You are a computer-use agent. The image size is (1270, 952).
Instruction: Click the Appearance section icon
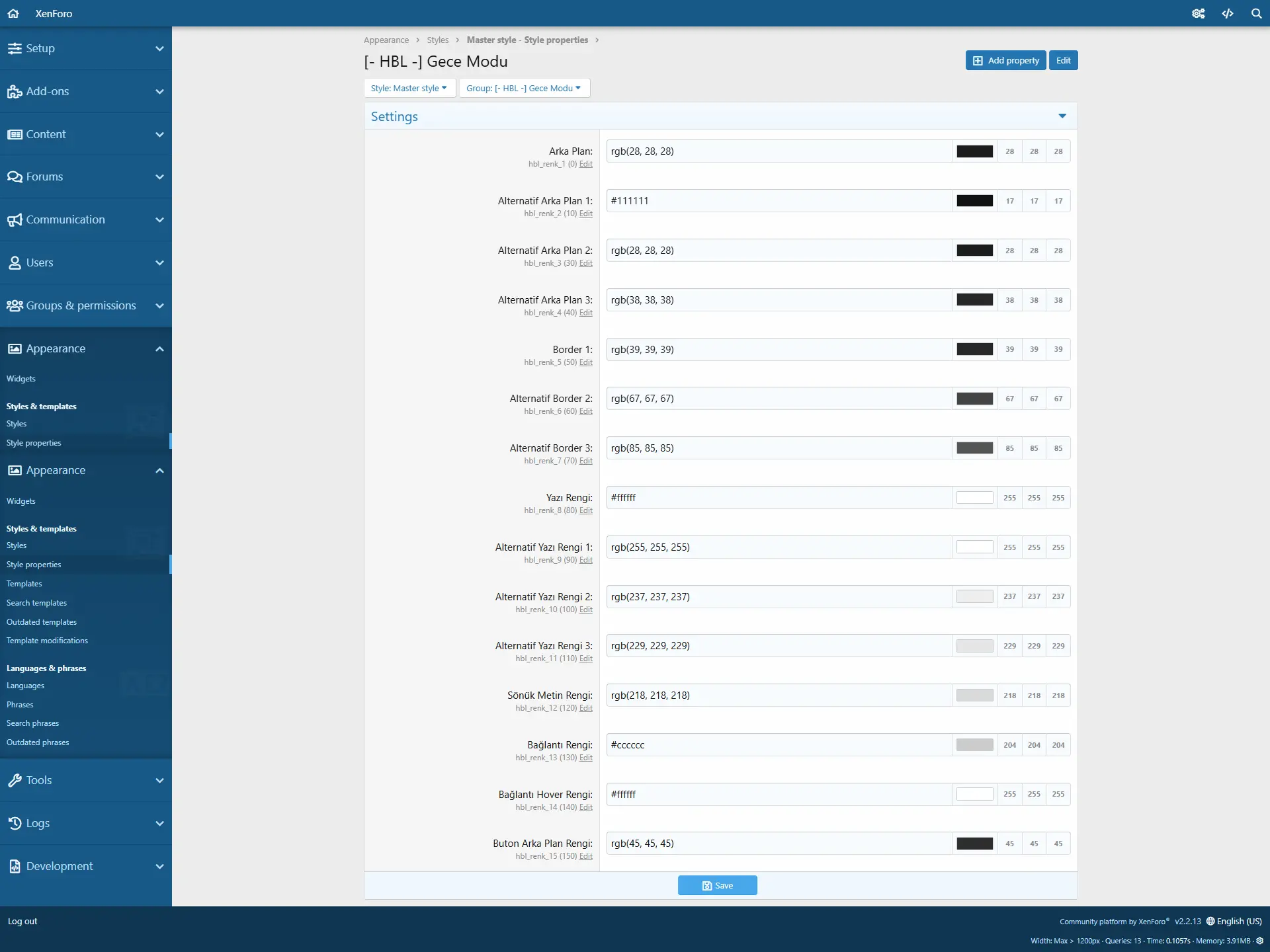14,348
